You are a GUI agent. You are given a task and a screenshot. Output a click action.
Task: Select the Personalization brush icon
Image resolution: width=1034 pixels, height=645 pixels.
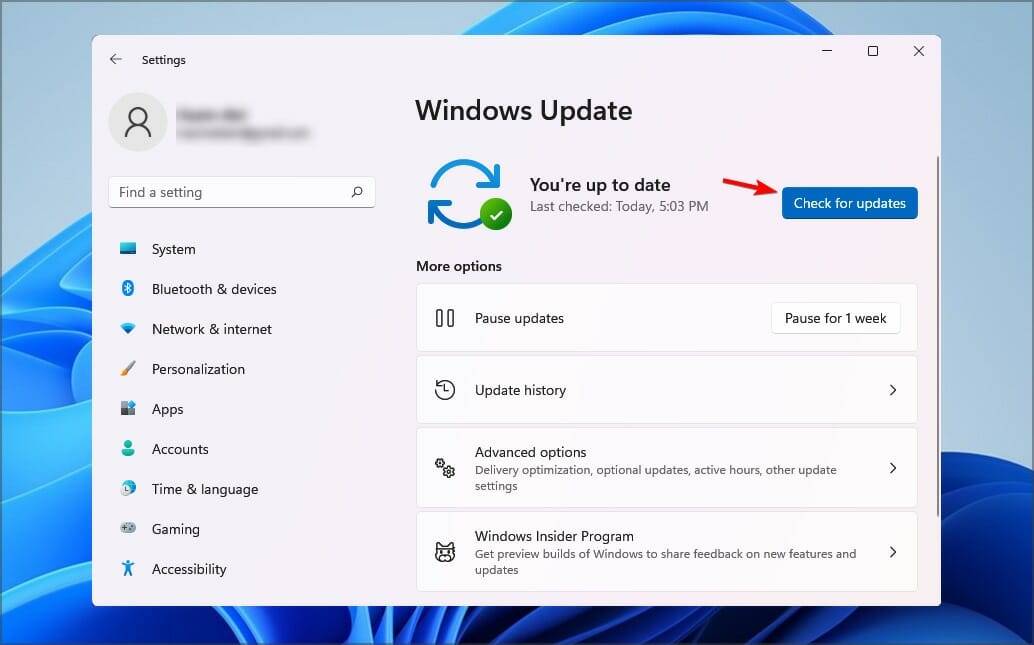coord(128,369)
